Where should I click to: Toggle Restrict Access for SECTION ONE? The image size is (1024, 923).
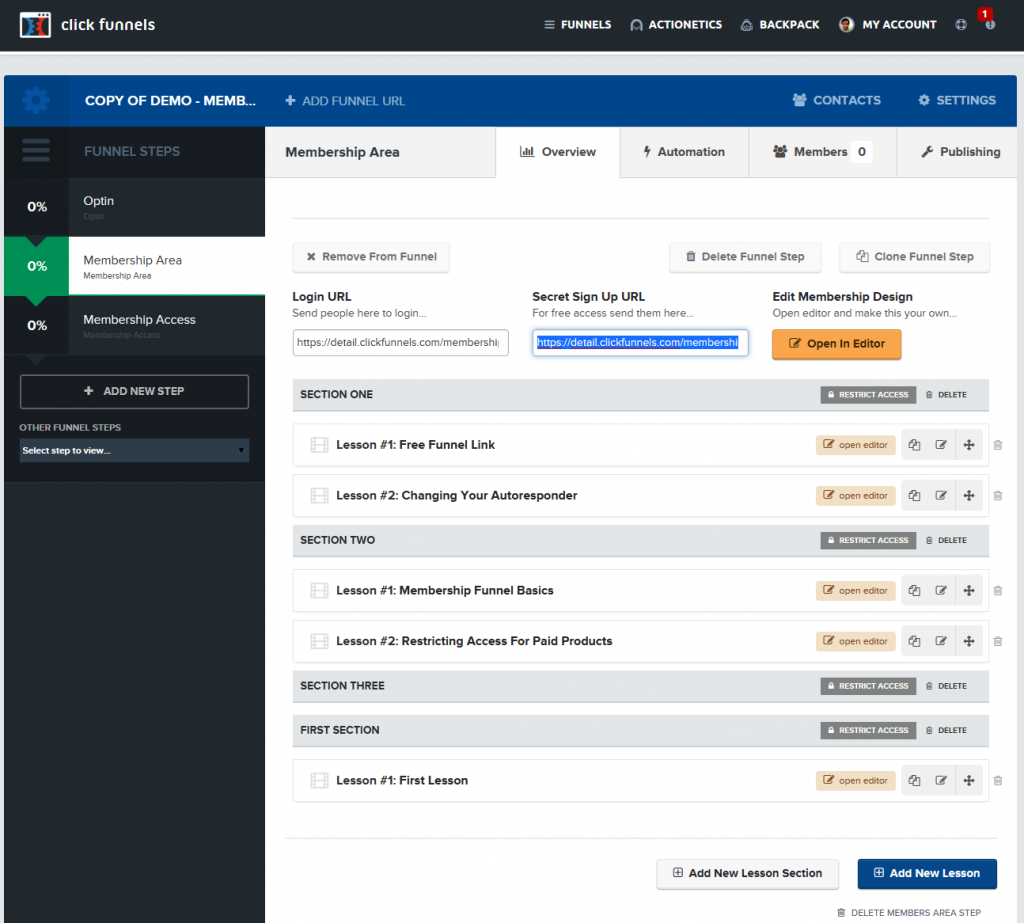click(x=867, y=394)
